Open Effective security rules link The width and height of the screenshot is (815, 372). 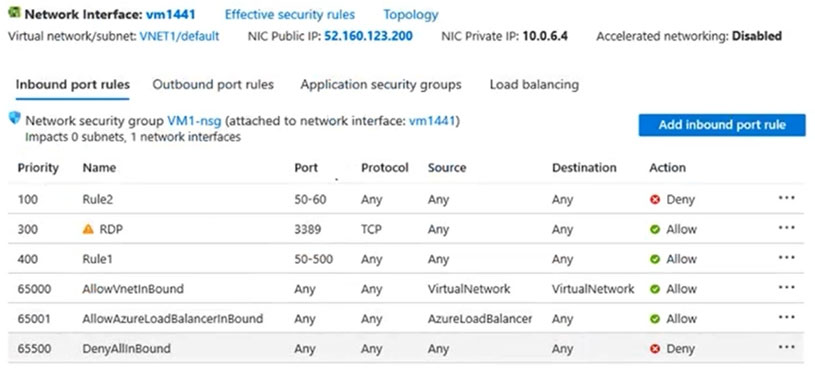(x=290, y=15)
